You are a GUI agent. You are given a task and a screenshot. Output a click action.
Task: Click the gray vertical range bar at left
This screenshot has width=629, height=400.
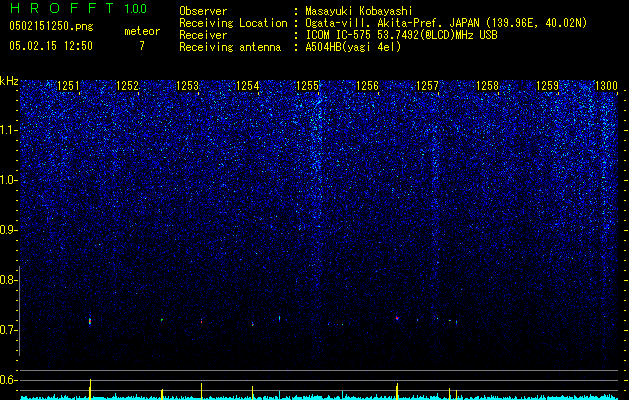[20, 311]
